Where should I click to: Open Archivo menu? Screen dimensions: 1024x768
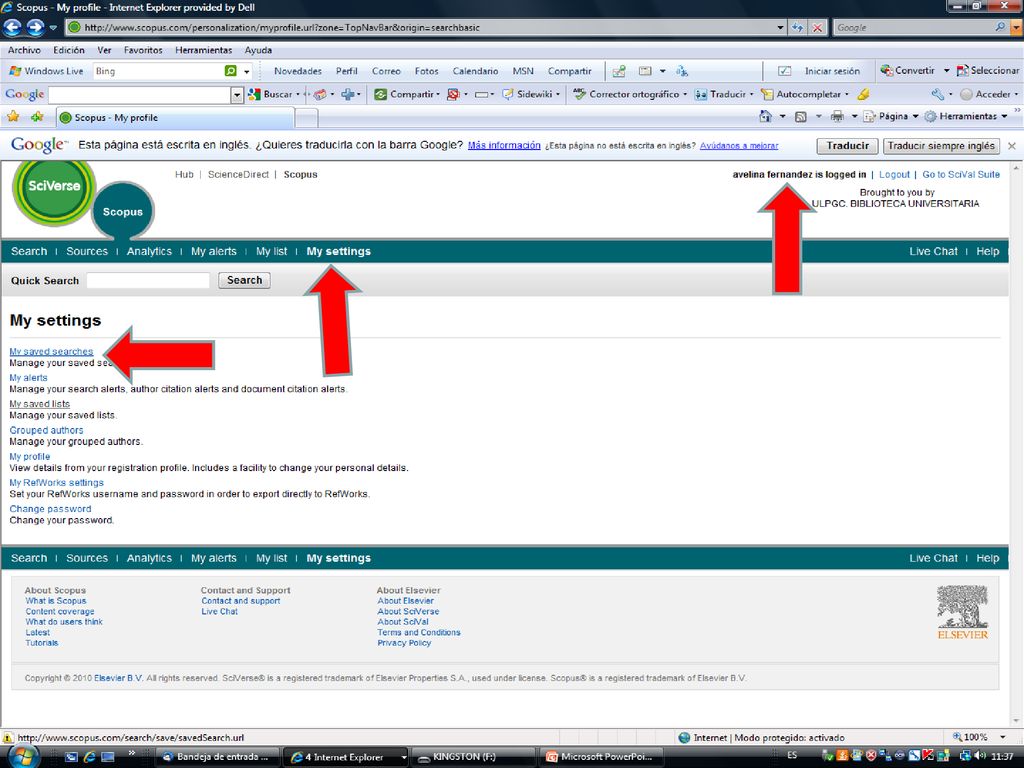point(24,50)
